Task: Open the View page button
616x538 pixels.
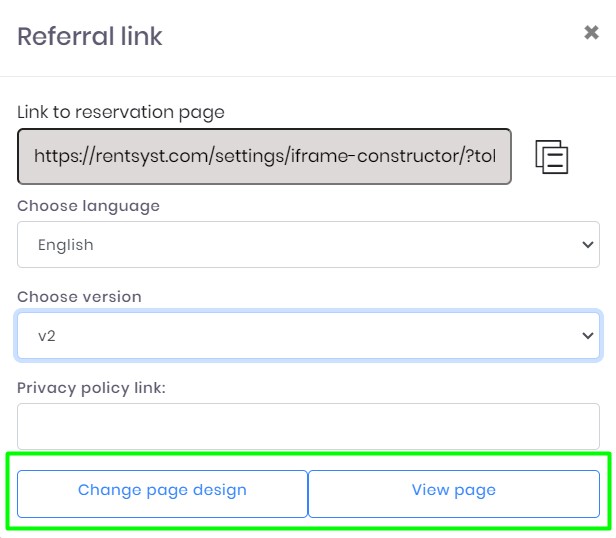Action: (x=454, y=491)
